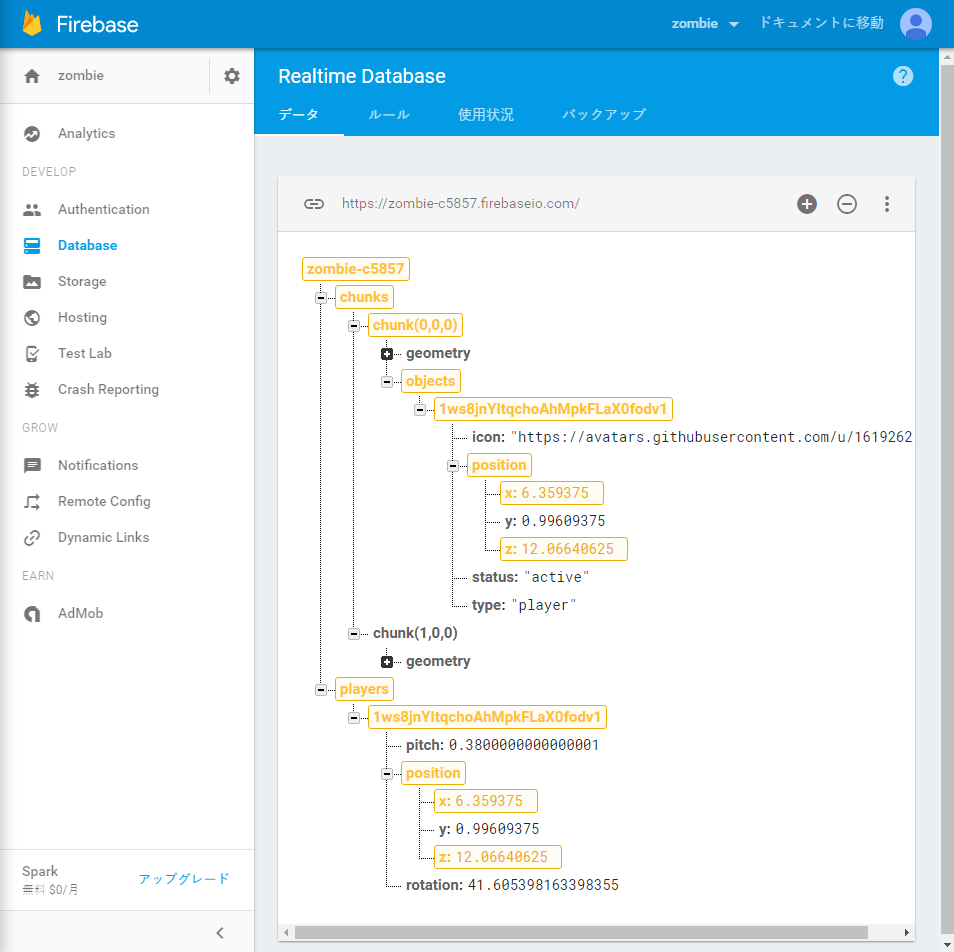Switch to the データ tab
Screen dimensions: 954x952
tap(299, 114)
